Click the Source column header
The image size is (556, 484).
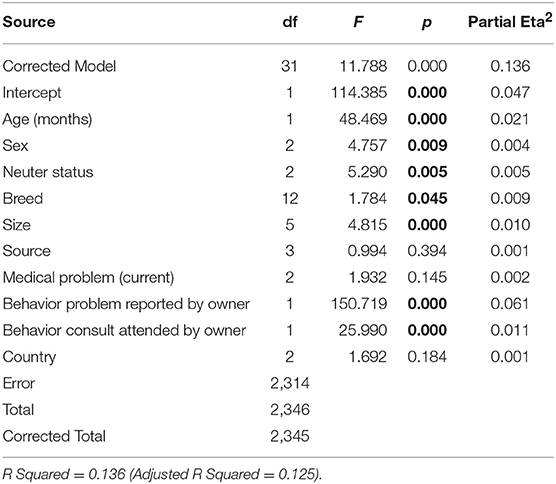tap(29, 22)
